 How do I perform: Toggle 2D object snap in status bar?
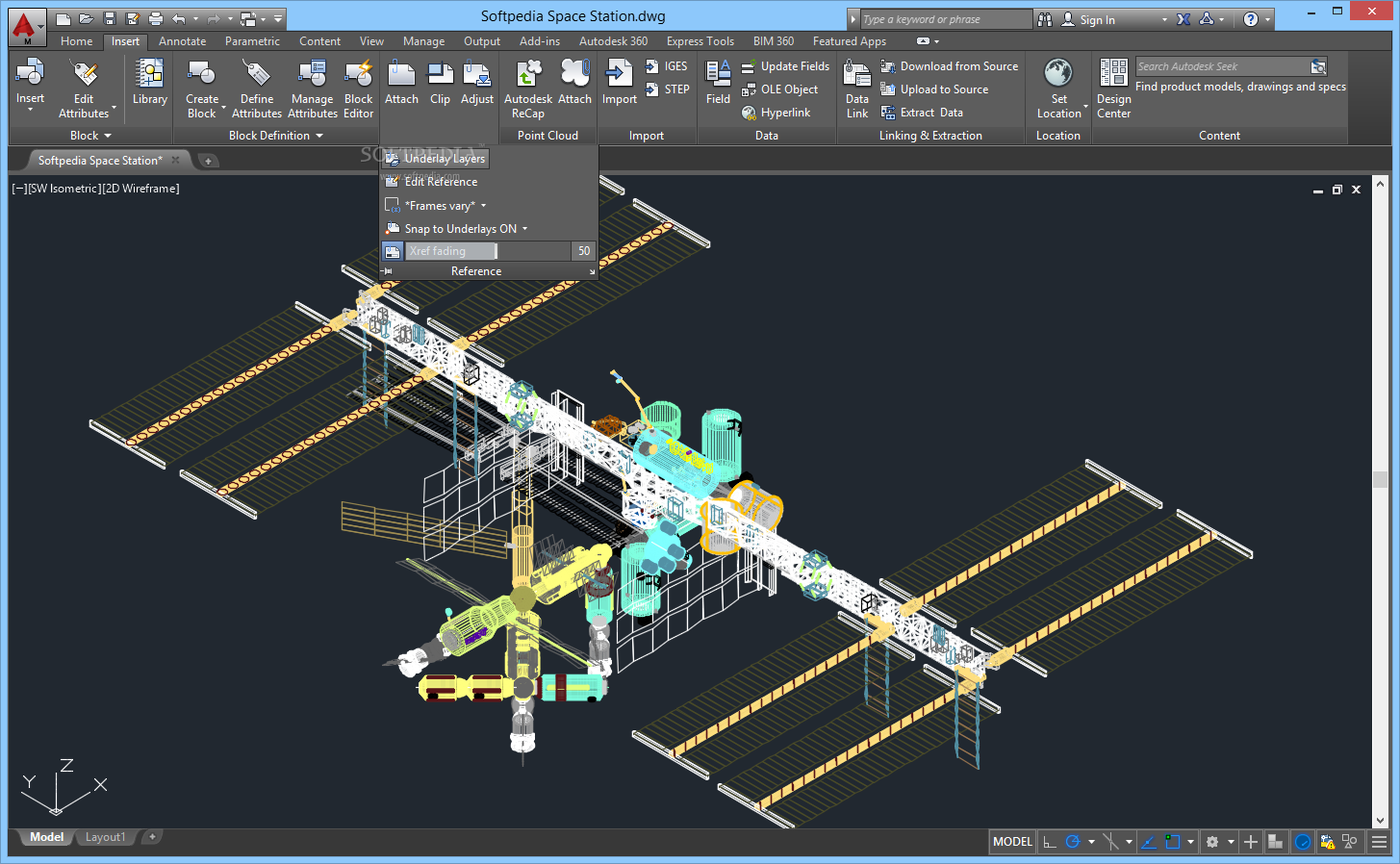pyautogui.click(x=1172, y=842)
